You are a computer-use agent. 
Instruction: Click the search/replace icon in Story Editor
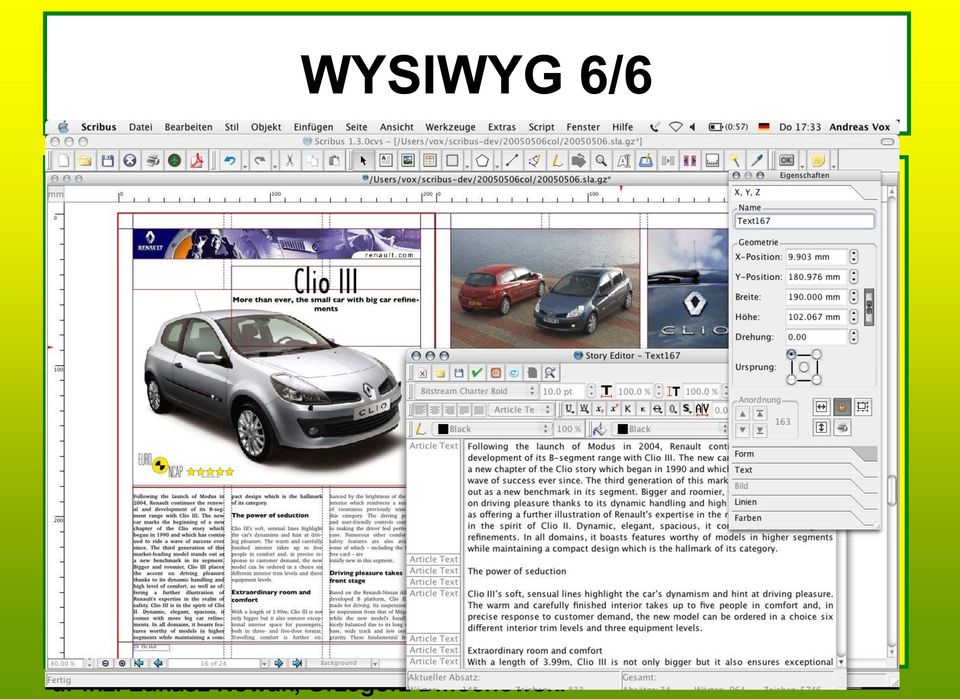pyautogui.click(x=550, y=372)
